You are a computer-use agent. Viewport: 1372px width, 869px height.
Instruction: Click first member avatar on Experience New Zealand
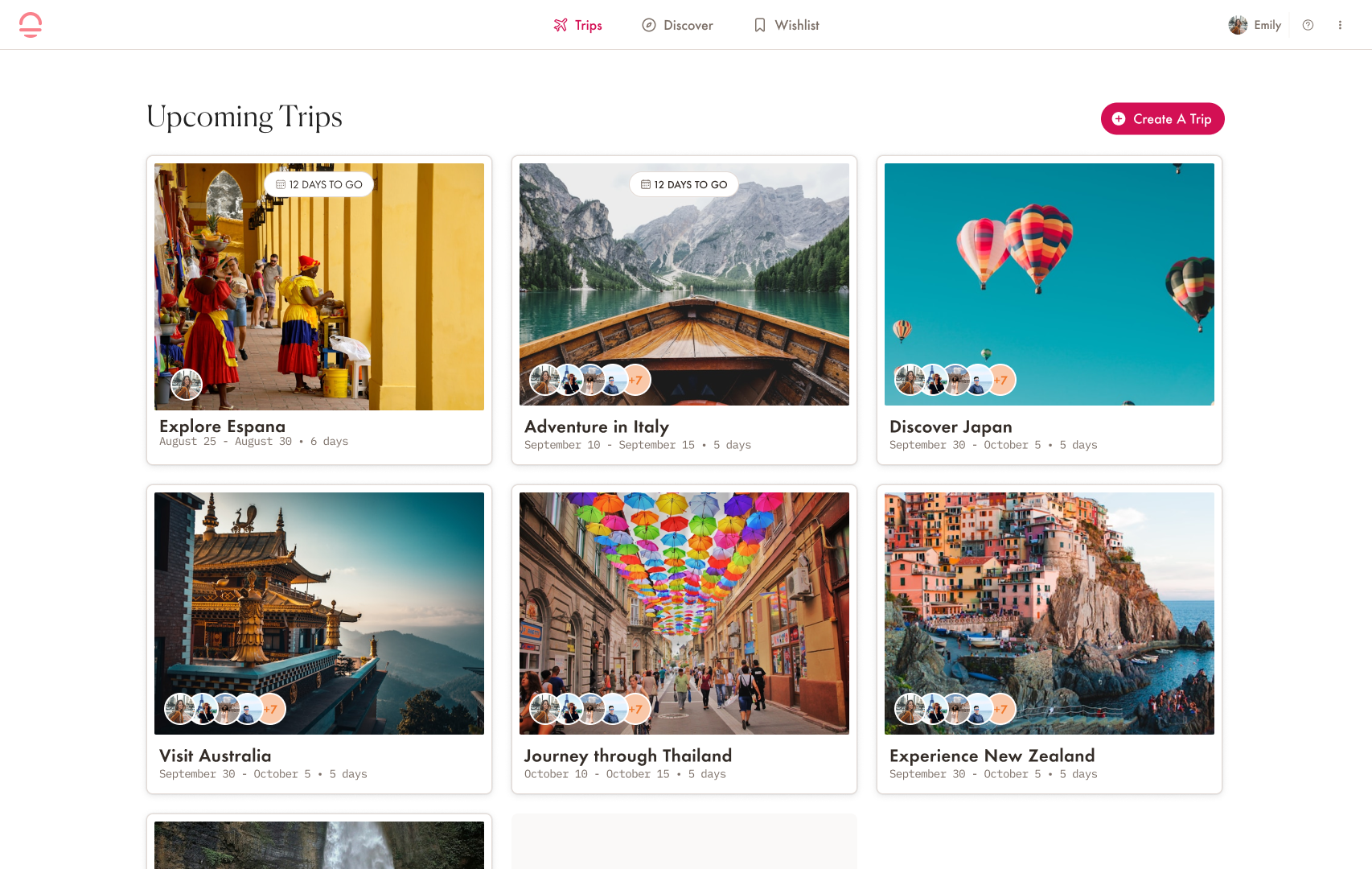coord(910,709)
